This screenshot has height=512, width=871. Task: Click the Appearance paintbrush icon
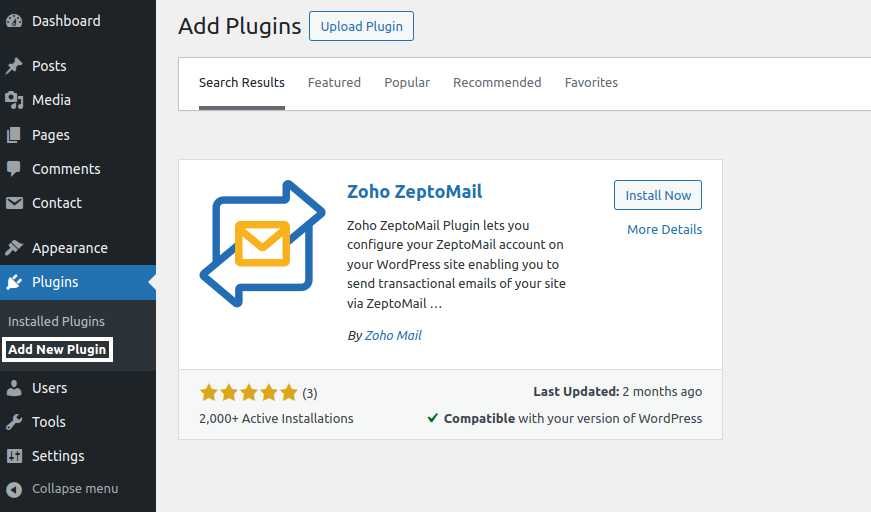pos(14,248)
